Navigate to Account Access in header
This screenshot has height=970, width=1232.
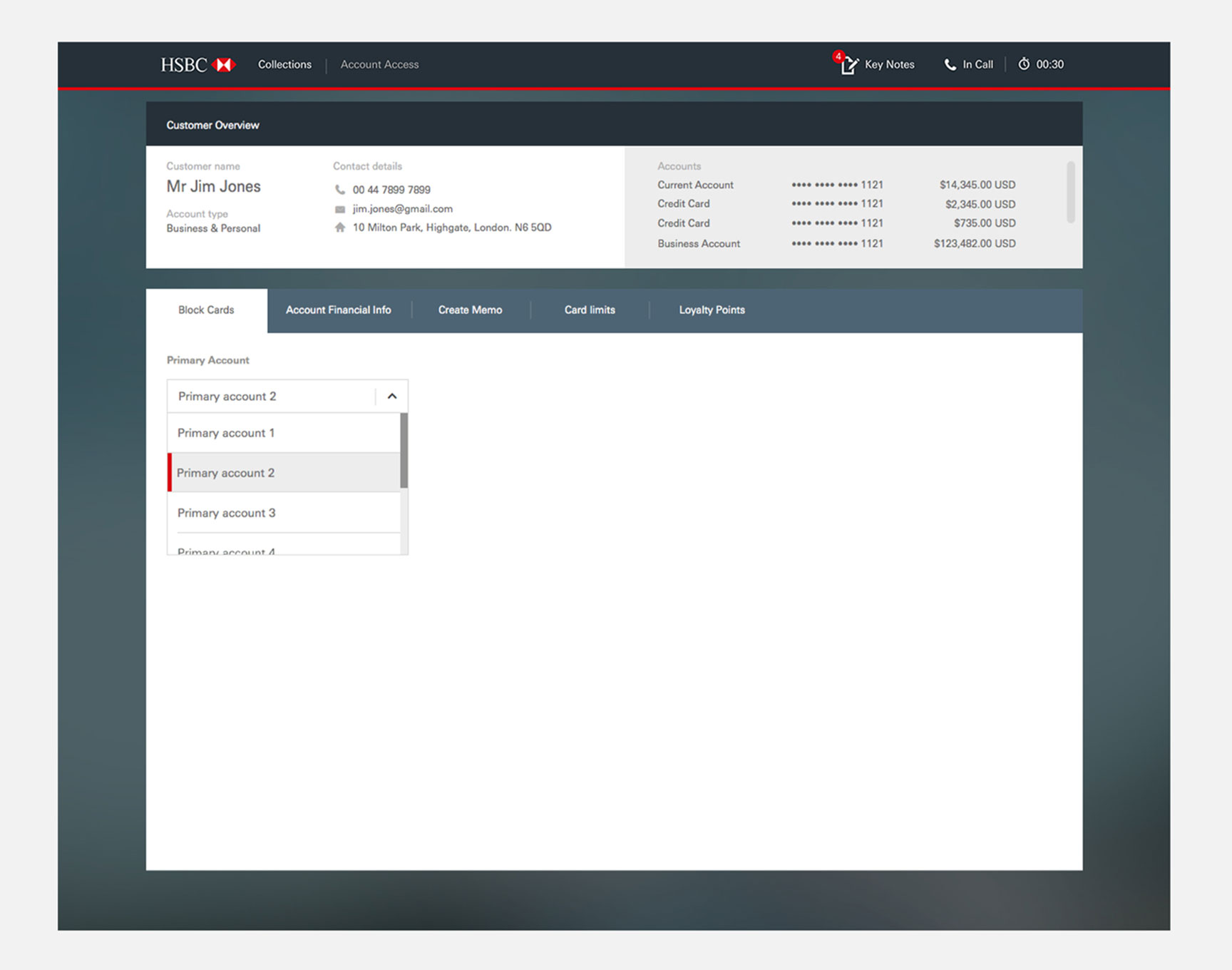[x=379, y=65]
